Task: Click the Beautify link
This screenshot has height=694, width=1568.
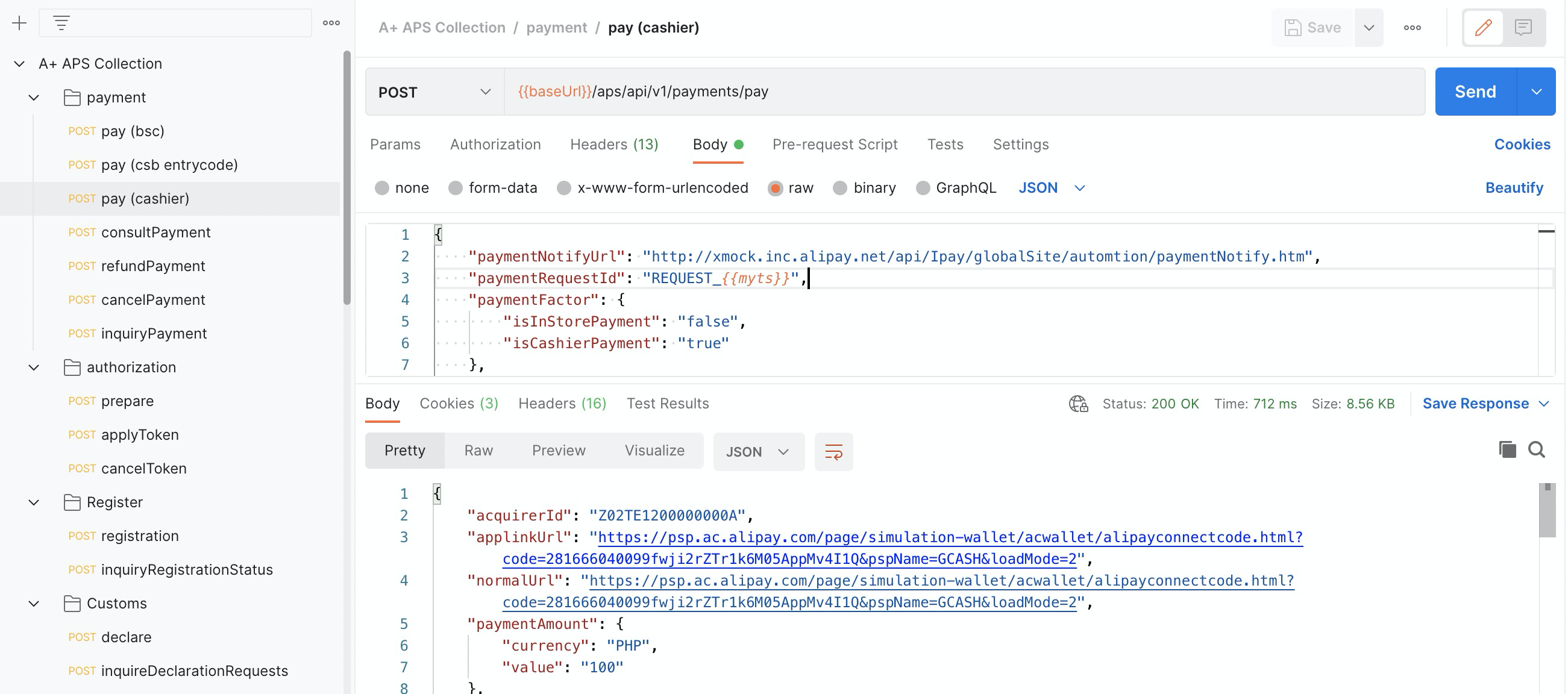Action: click(x=1514, y=187)
